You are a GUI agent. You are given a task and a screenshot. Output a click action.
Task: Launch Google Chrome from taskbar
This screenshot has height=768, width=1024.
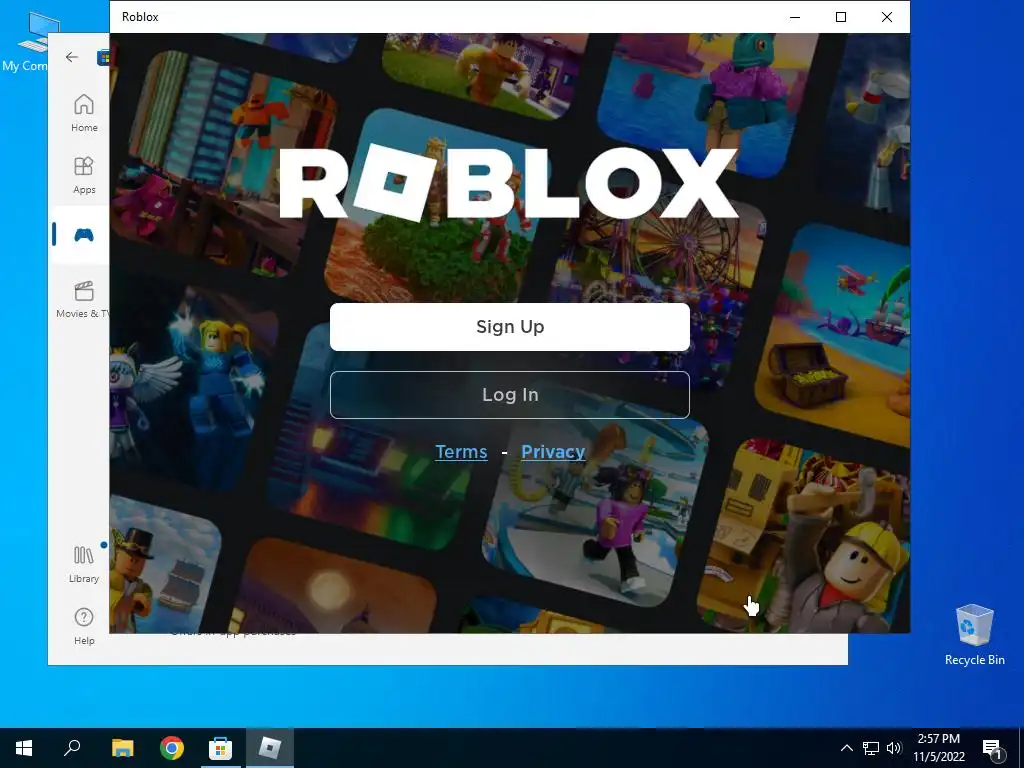172,748
